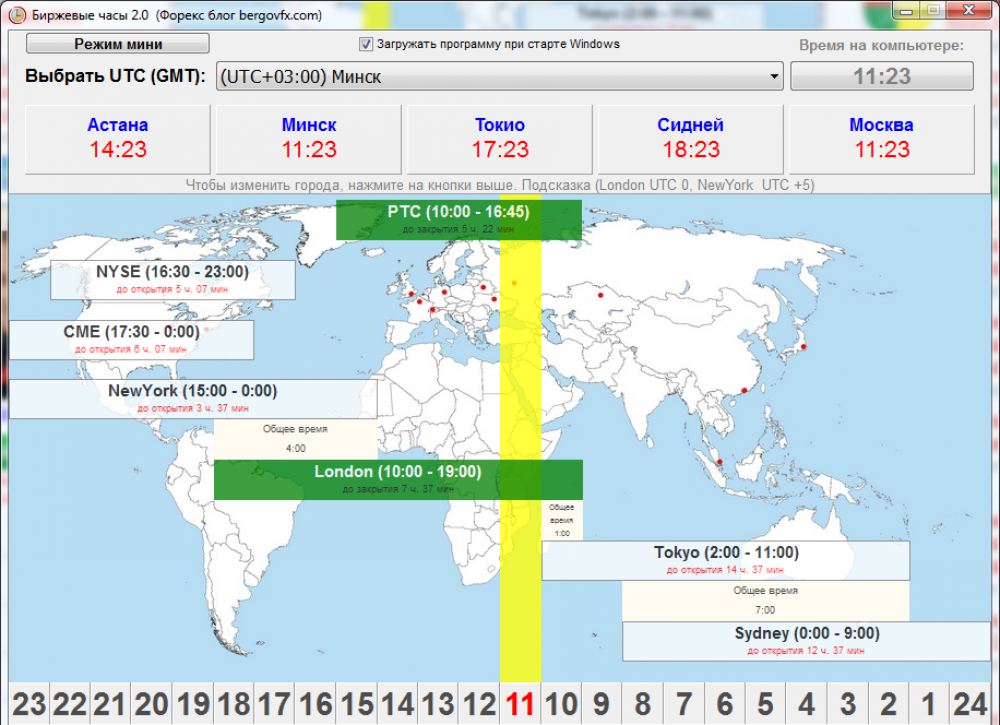Select the Tokyo (2:00 - 11:00) session box
The height and width of the screenshot is (725, 1000).
pyautogui.click(x=726, y=560)
